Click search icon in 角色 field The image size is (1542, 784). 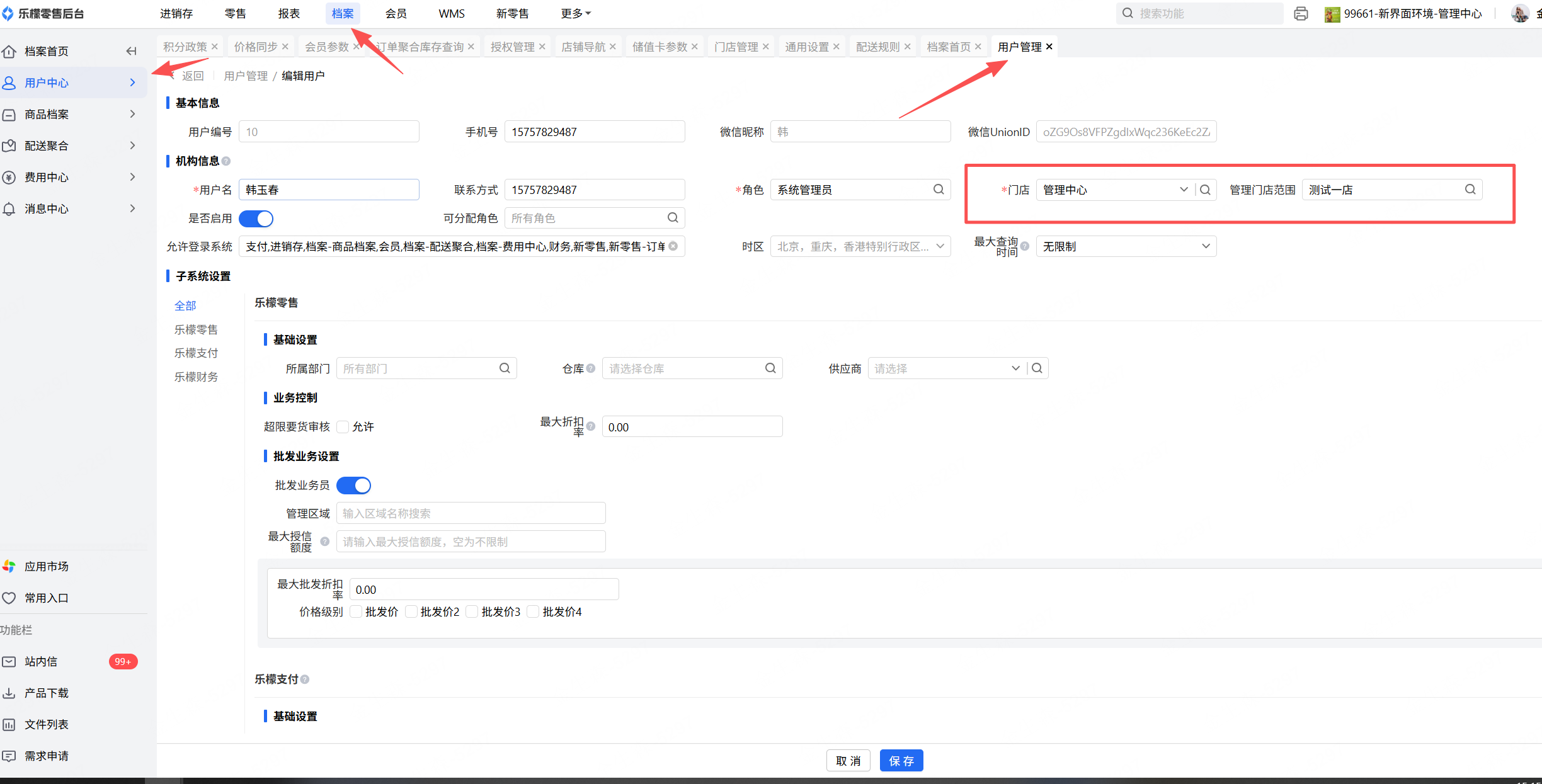(x=938, y=190)
